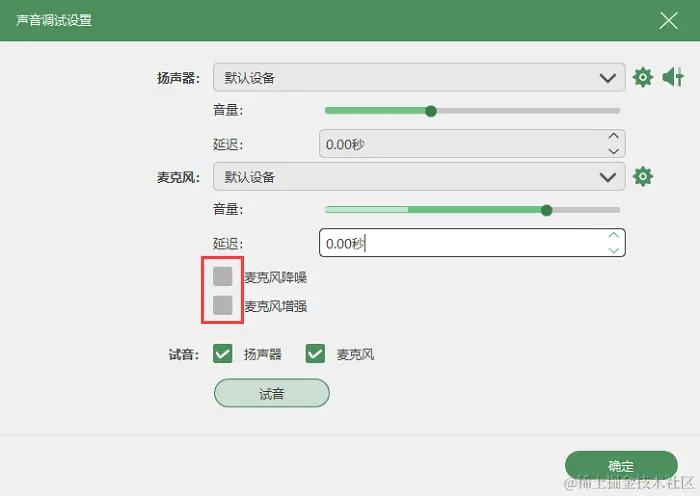This screenshot has width=700, height=496.
Task: Click the 麦克风增强 label text
Action: point(275,306)
